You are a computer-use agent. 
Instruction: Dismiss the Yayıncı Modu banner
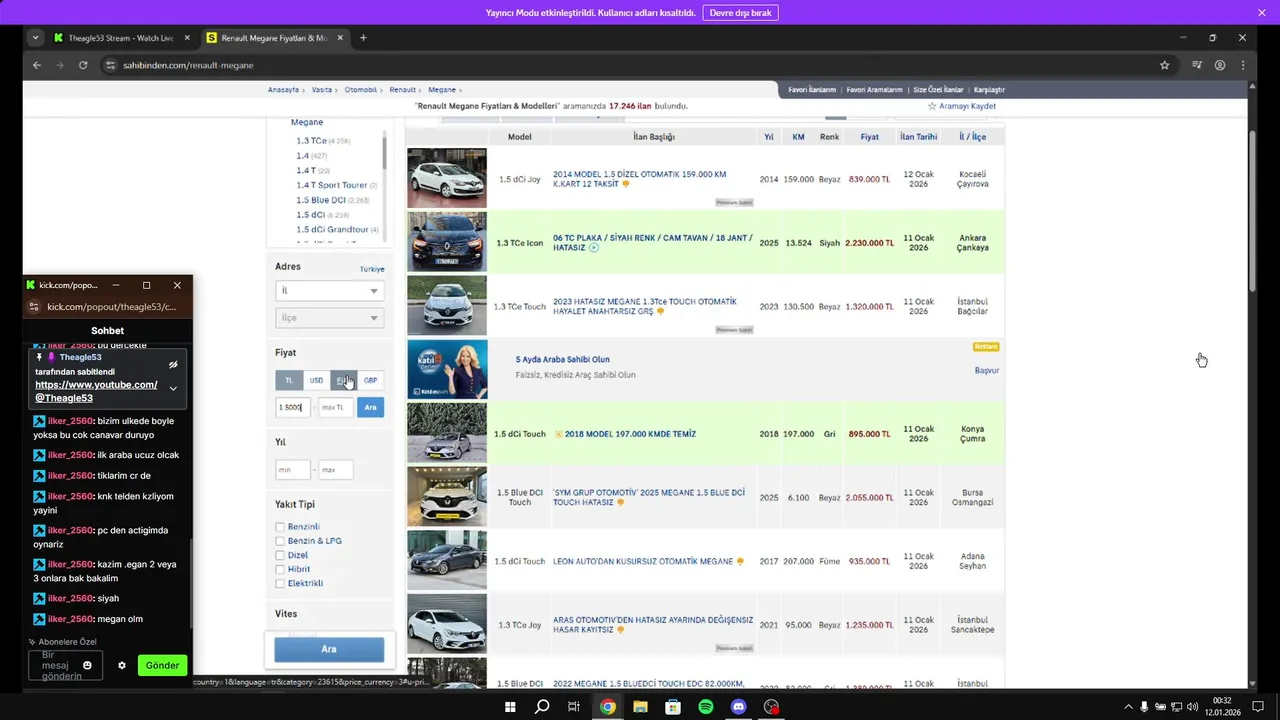click(1262, 13)
